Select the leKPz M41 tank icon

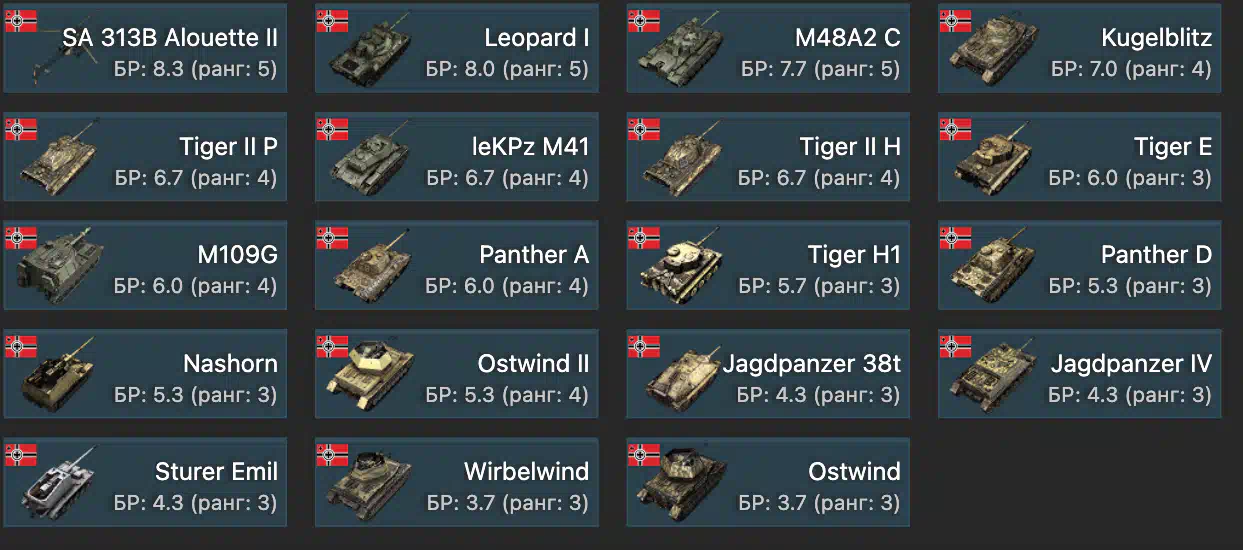(367, 161)
